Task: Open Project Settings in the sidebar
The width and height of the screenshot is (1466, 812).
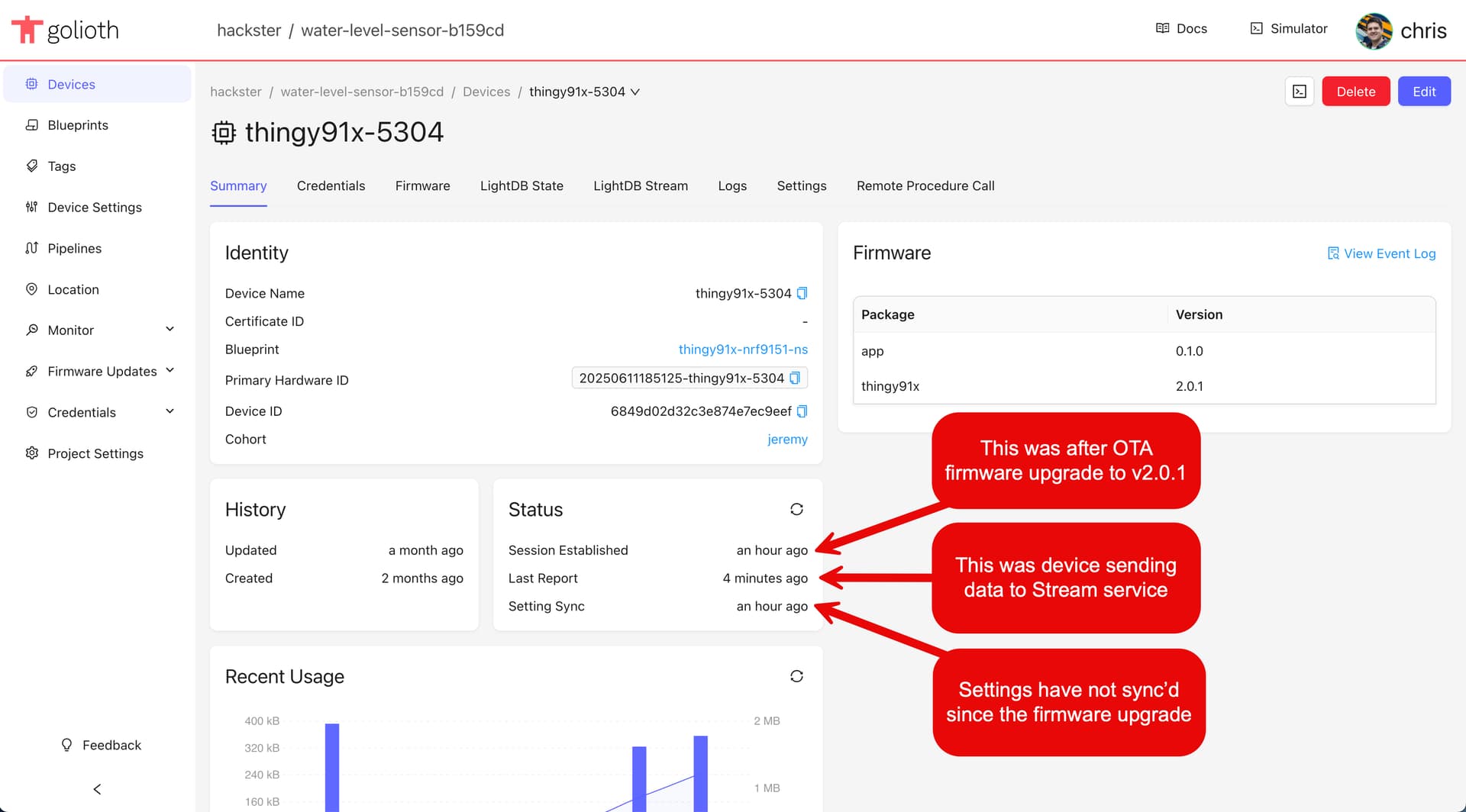Action: [97, 453]
